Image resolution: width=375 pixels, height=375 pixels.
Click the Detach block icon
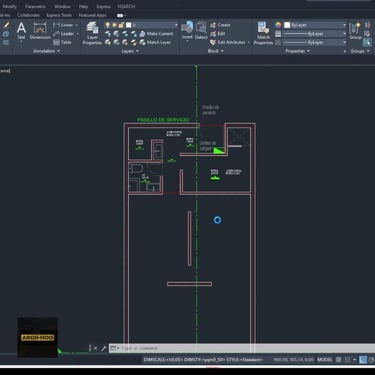point(201,31)
